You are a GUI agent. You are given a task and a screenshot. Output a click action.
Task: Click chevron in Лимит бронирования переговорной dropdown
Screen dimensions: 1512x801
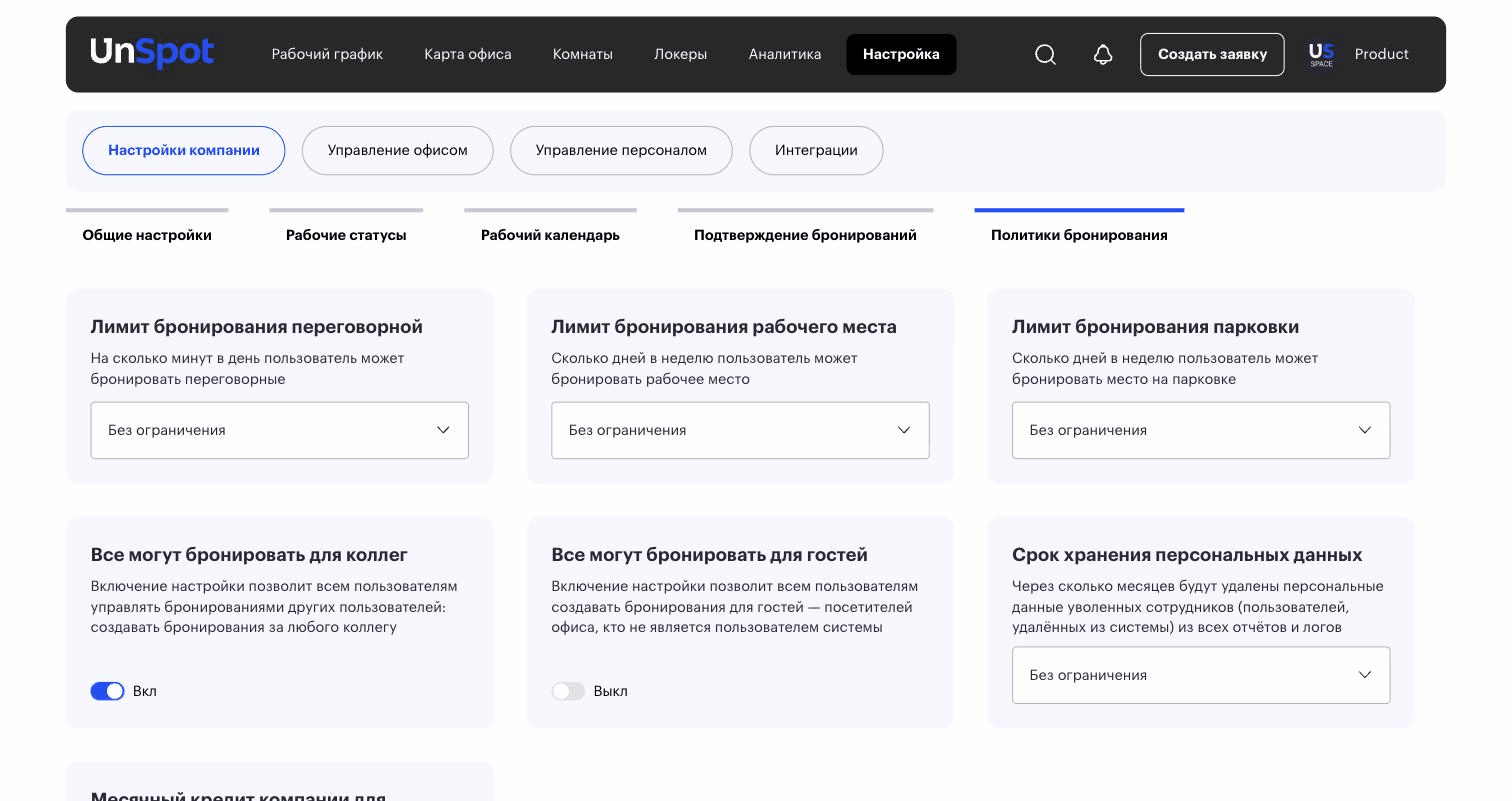click(443, 430)
